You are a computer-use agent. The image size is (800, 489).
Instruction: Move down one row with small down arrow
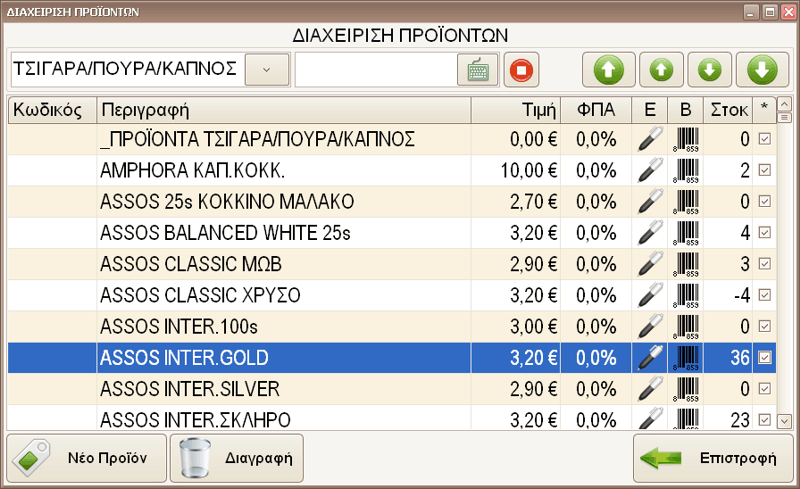coord(710,70)
